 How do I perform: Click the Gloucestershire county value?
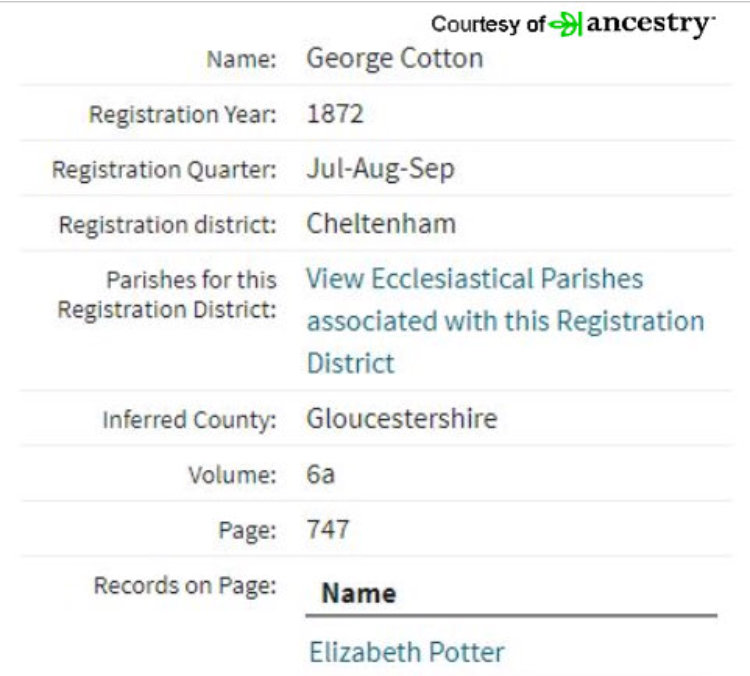pyautogui.click(x=402, y=419)
